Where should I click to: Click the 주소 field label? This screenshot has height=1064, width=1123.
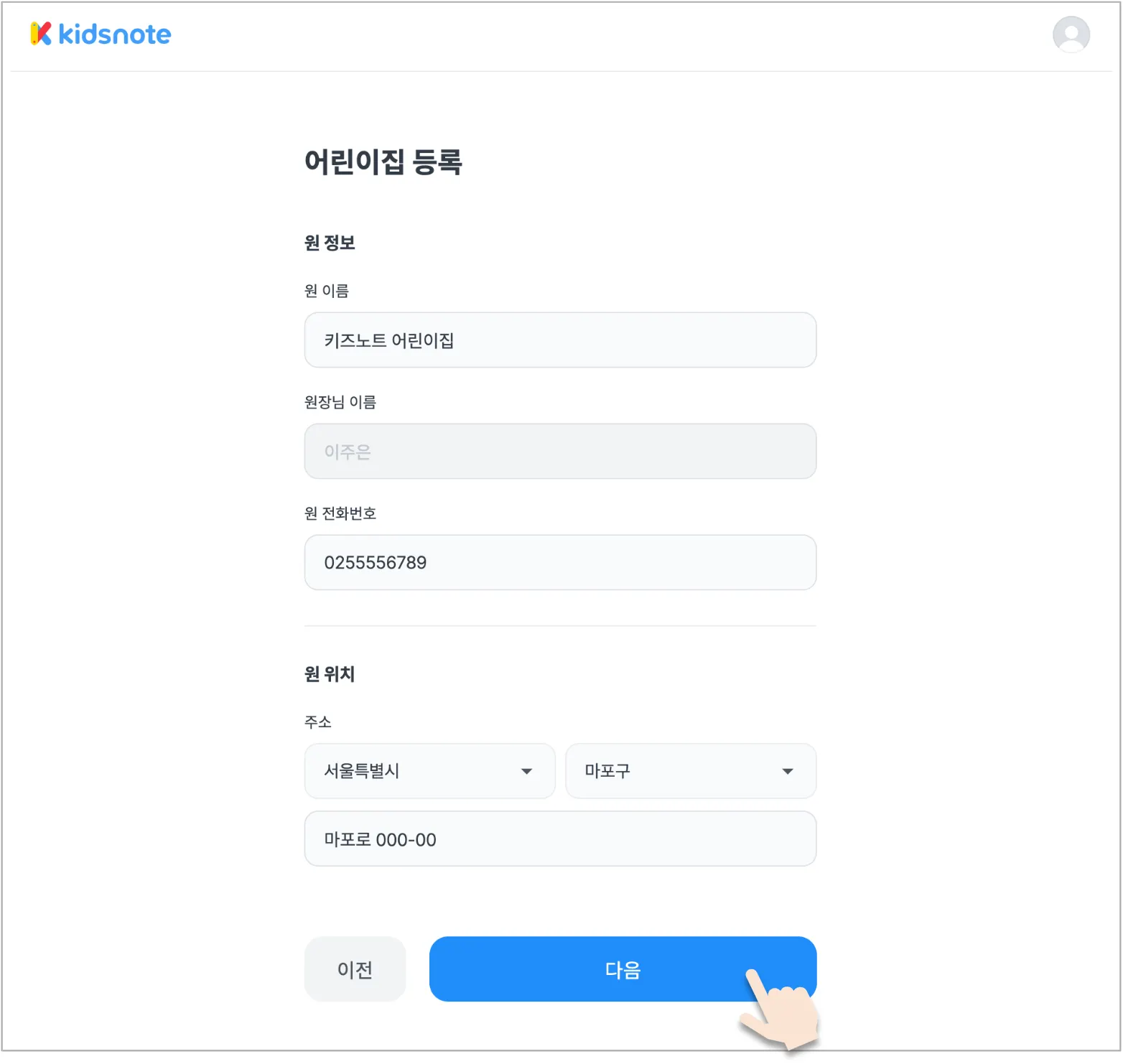(x=318, y=722)
